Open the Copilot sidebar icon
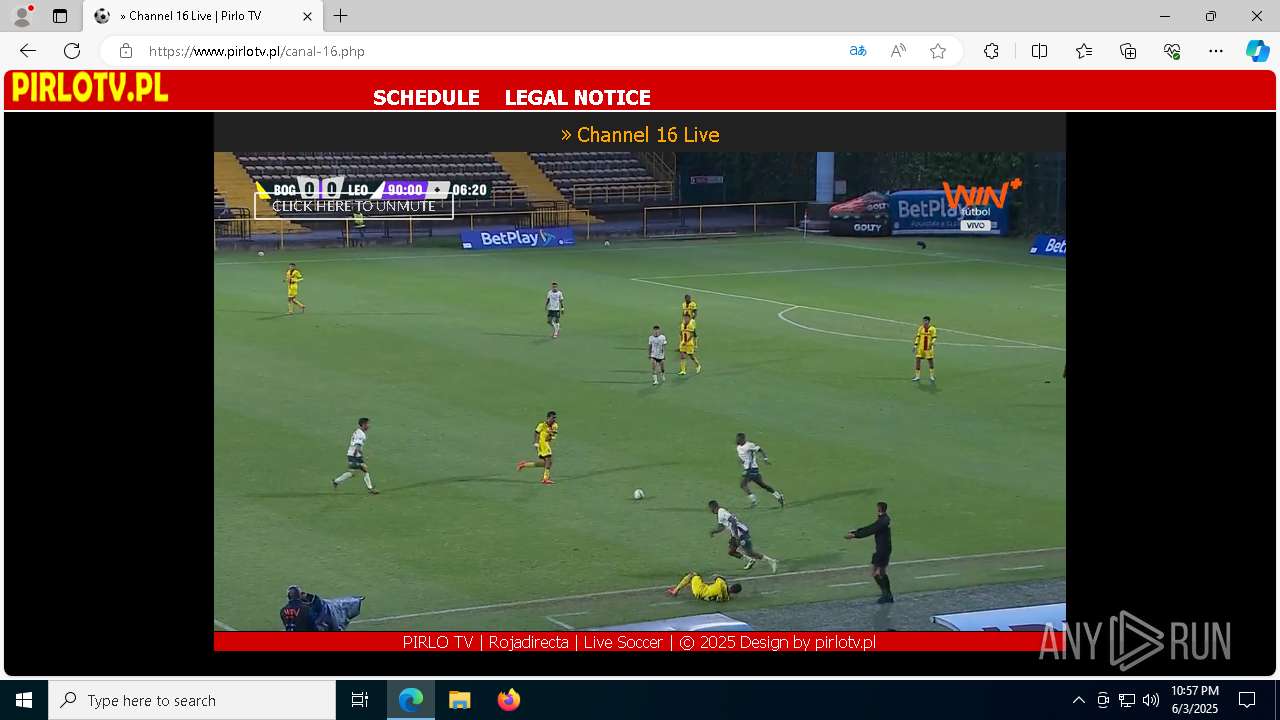The width and height of the screenshot is (1280, 720). 1257,51
